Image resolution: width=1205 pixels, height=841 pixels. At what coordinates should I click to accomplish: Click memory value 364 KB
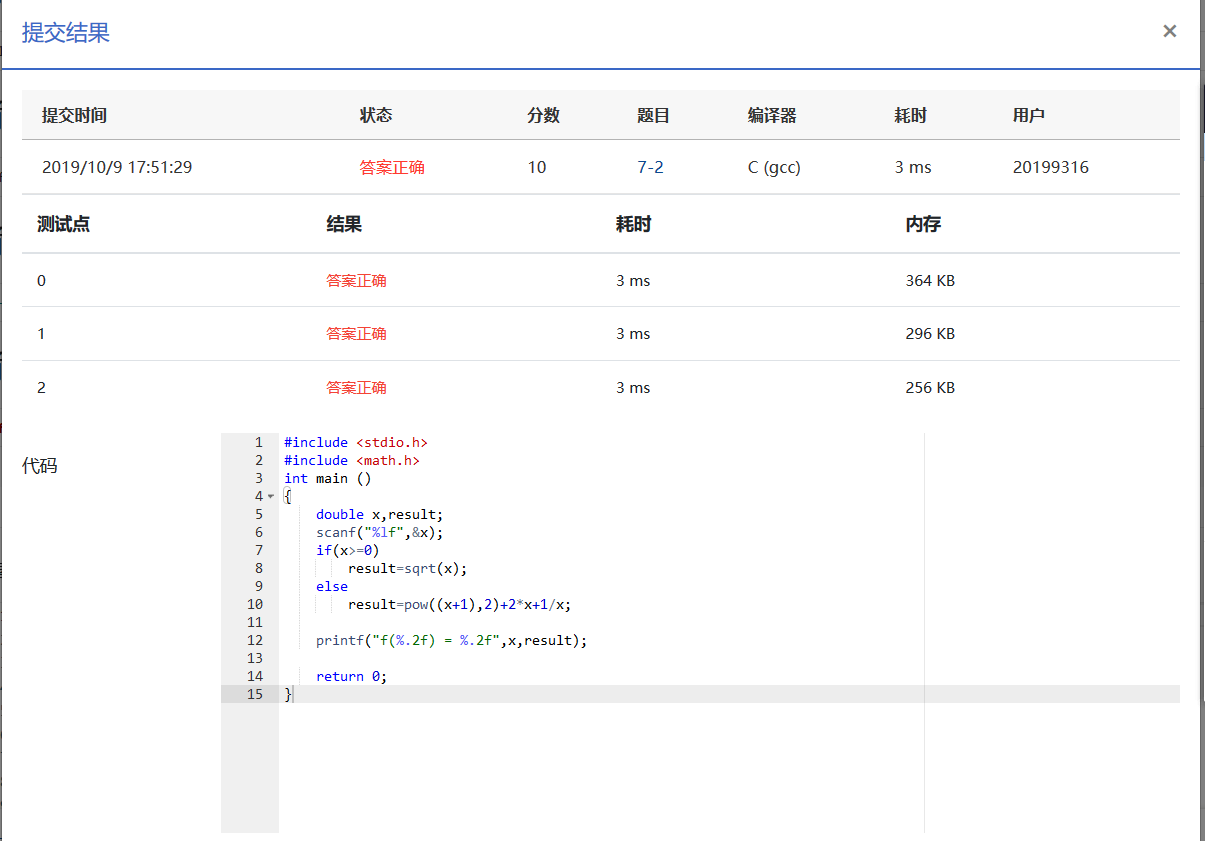pos(930,281)
